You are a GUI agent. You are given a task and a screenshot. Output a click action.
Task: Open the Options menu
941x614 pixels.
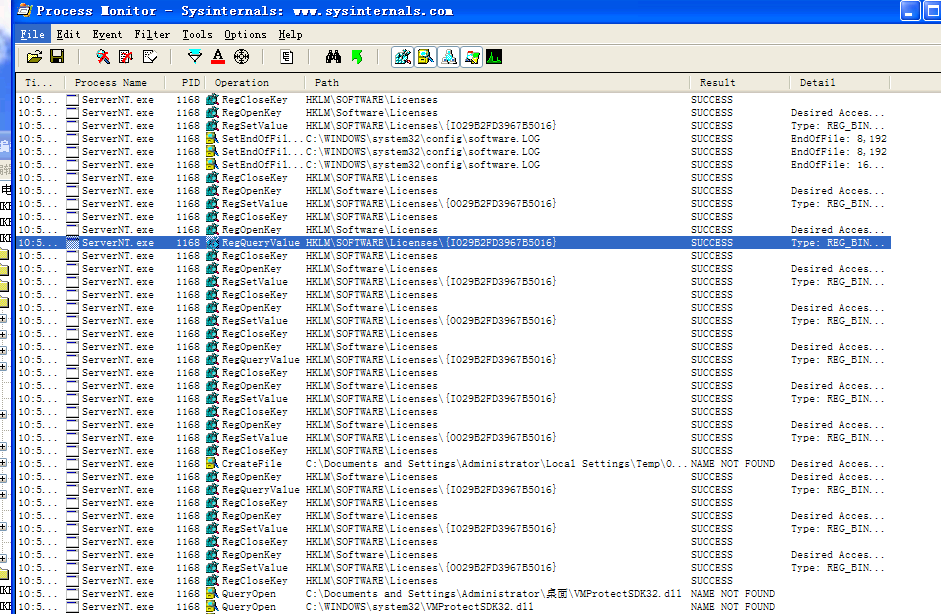pyautogui.click(x=245, y=34)
